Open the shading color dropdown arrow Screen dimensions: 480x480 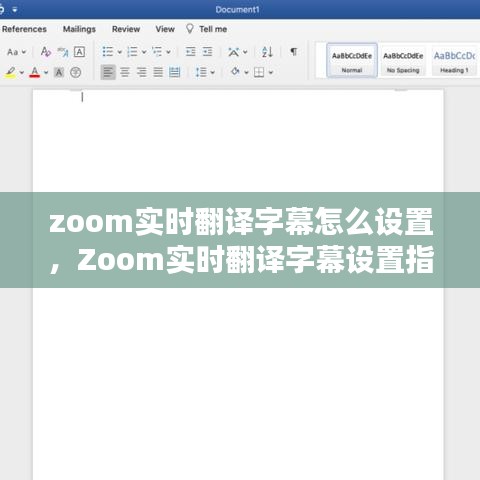pos(246,72)
